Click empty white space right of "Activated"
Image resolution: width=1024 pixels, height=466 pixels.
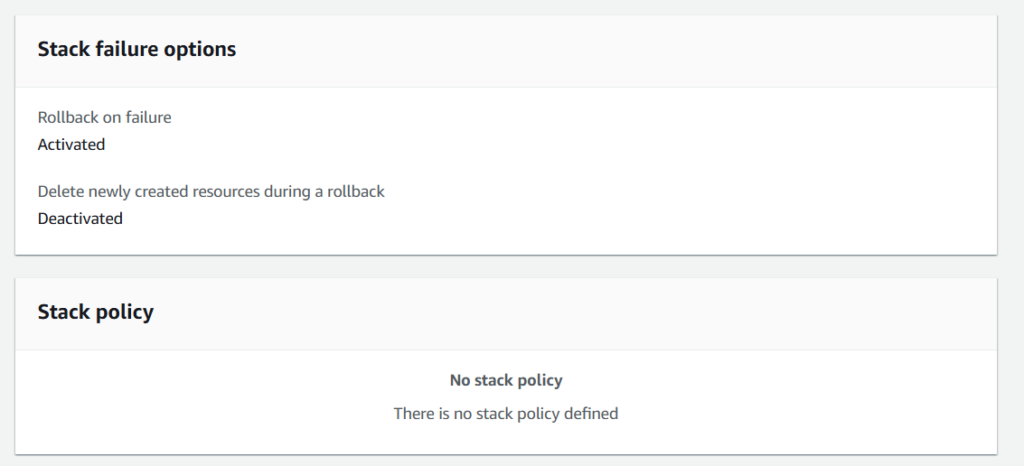pyautogui.click(x=500, y=144)
